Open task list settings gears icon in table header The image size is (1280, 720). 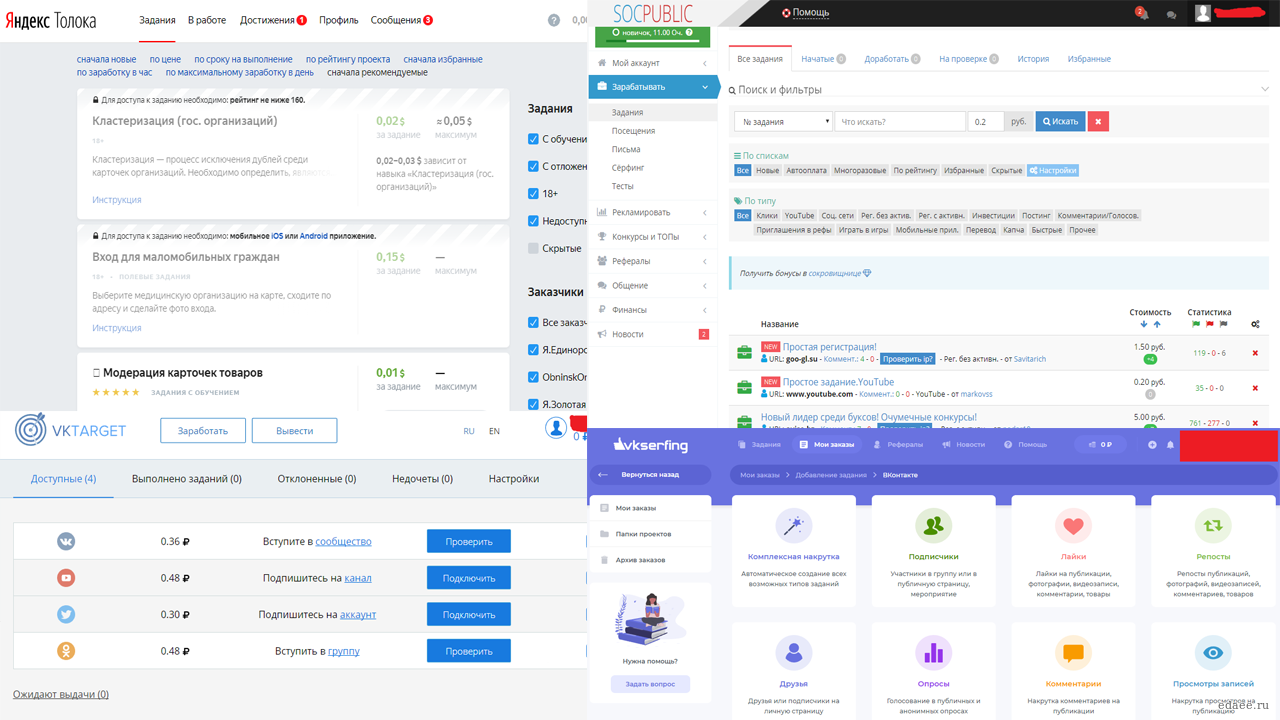pyautogui.click(x=1255, y=324)
